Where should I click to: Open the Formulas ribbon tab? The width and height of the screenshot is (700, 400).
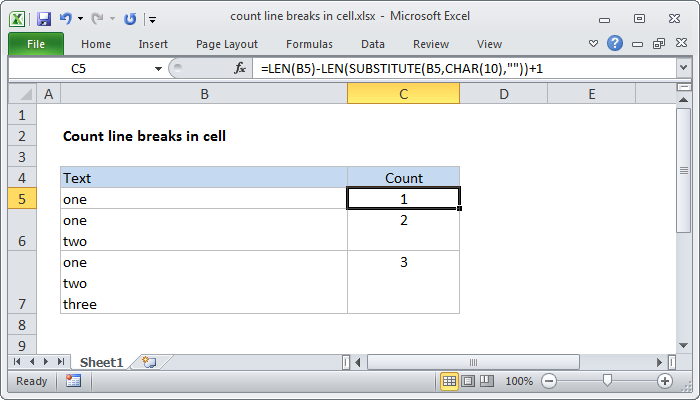click(309, 44)
